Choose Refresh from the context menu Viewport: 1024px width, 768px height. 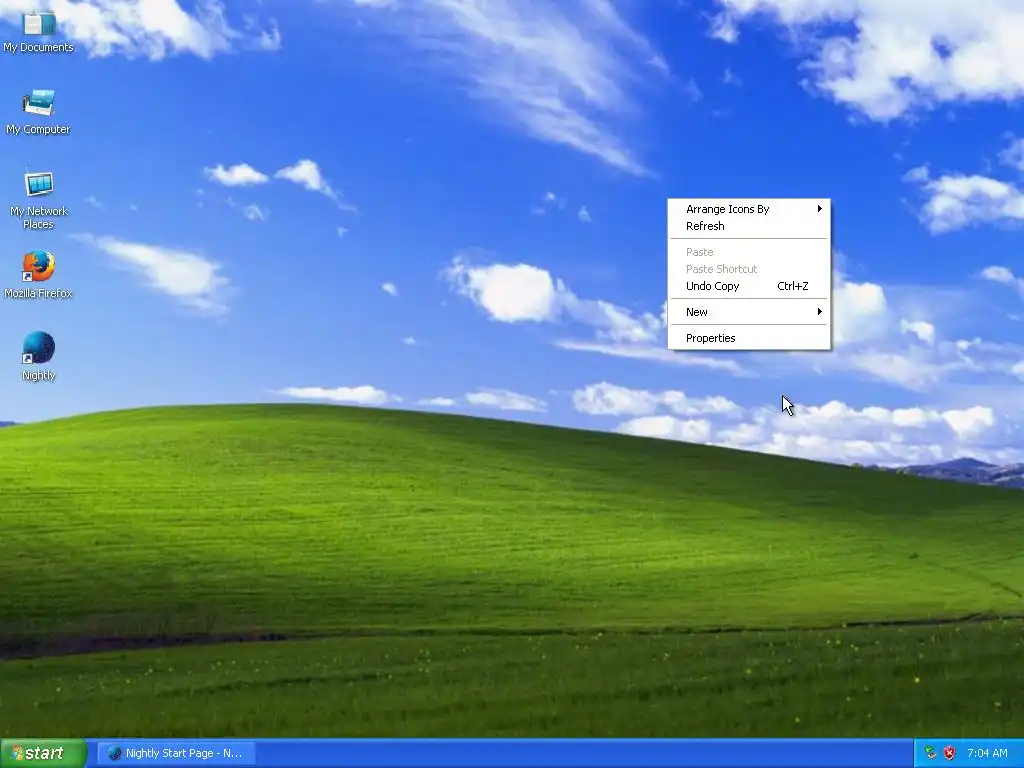[x=749, y=226]
